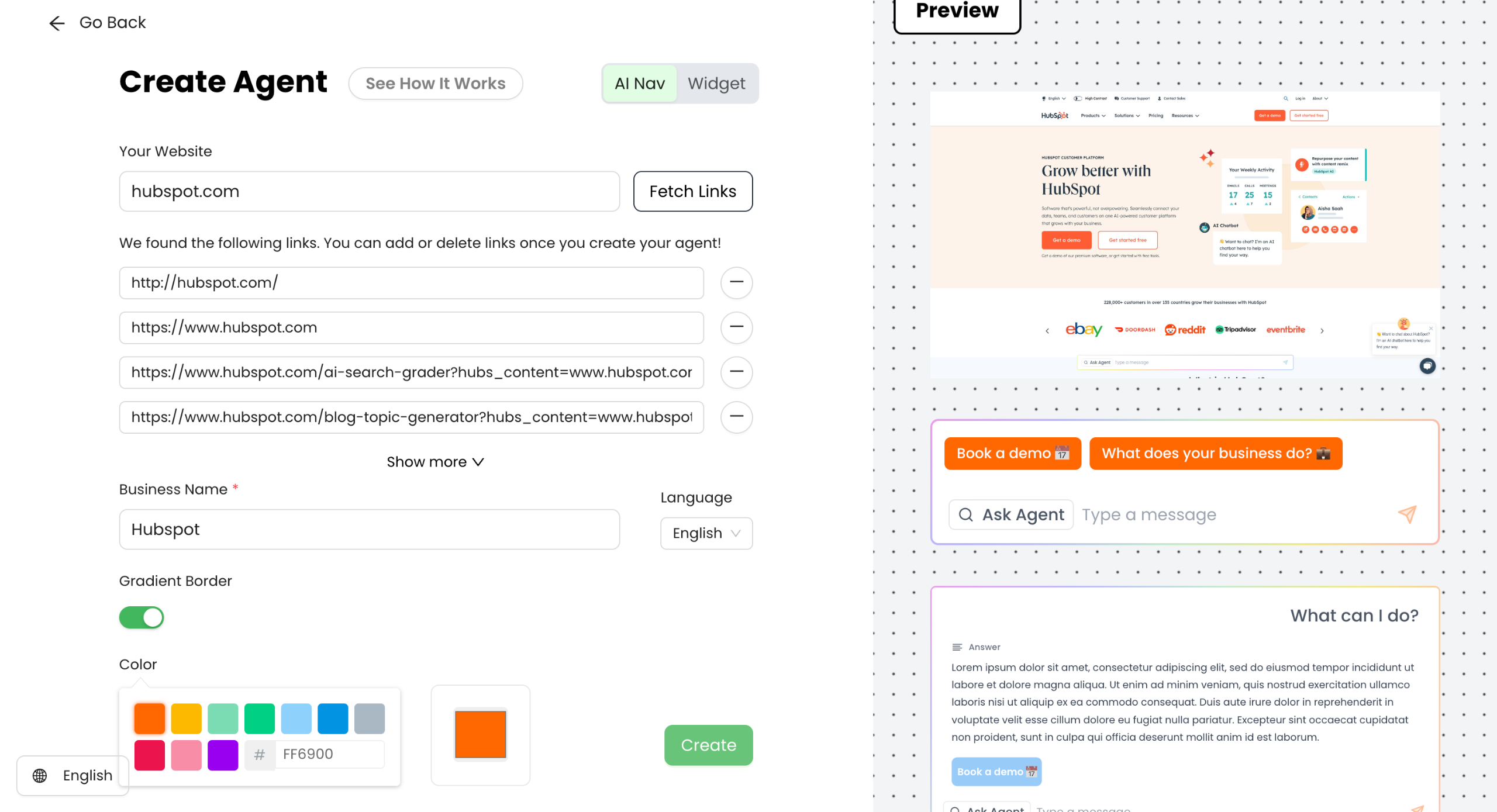
Task: Pick the purple color swatch
Action: [223, 755]
